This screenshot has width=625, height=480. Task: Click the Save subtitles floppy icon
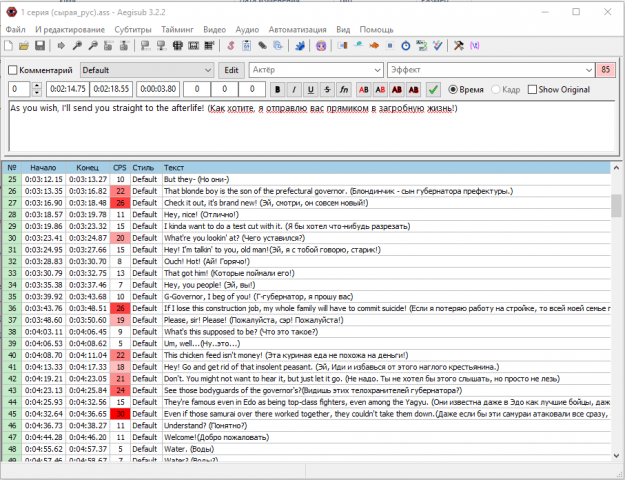pyautogui.click(x=40, y=46)
